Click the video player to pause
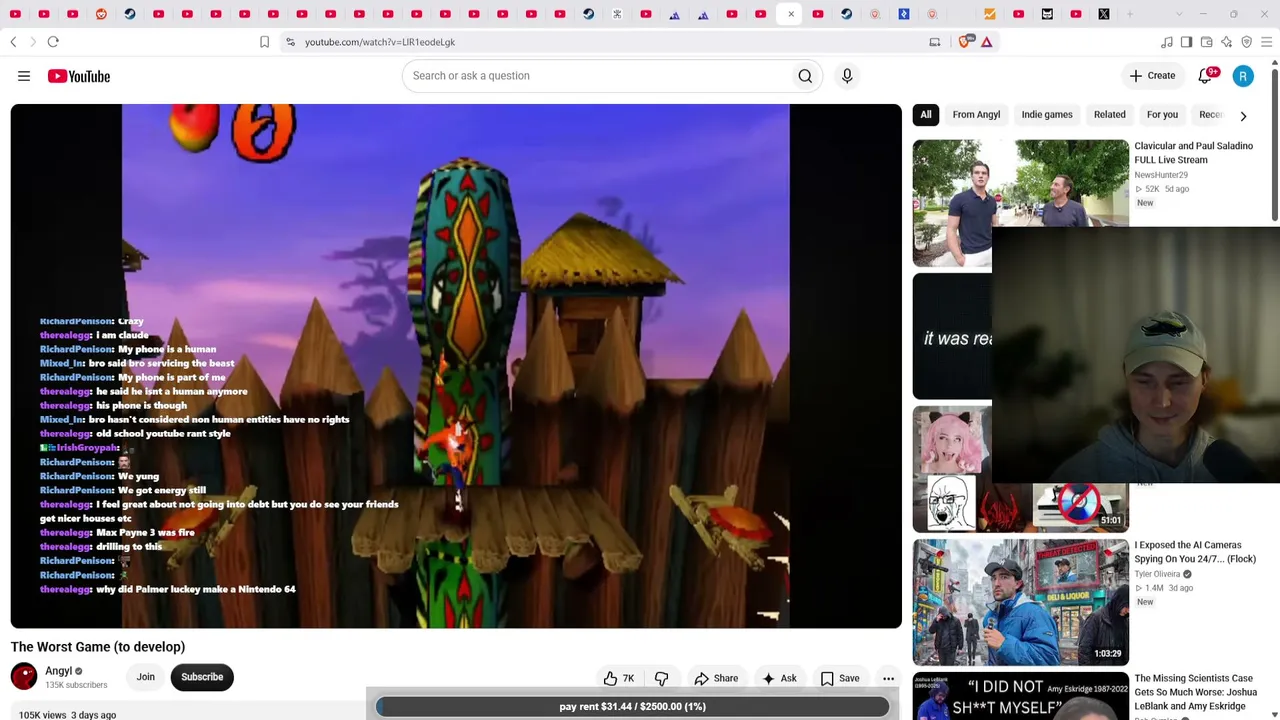Viewport: 1280px width, 720px height. (x=456, y=366)
